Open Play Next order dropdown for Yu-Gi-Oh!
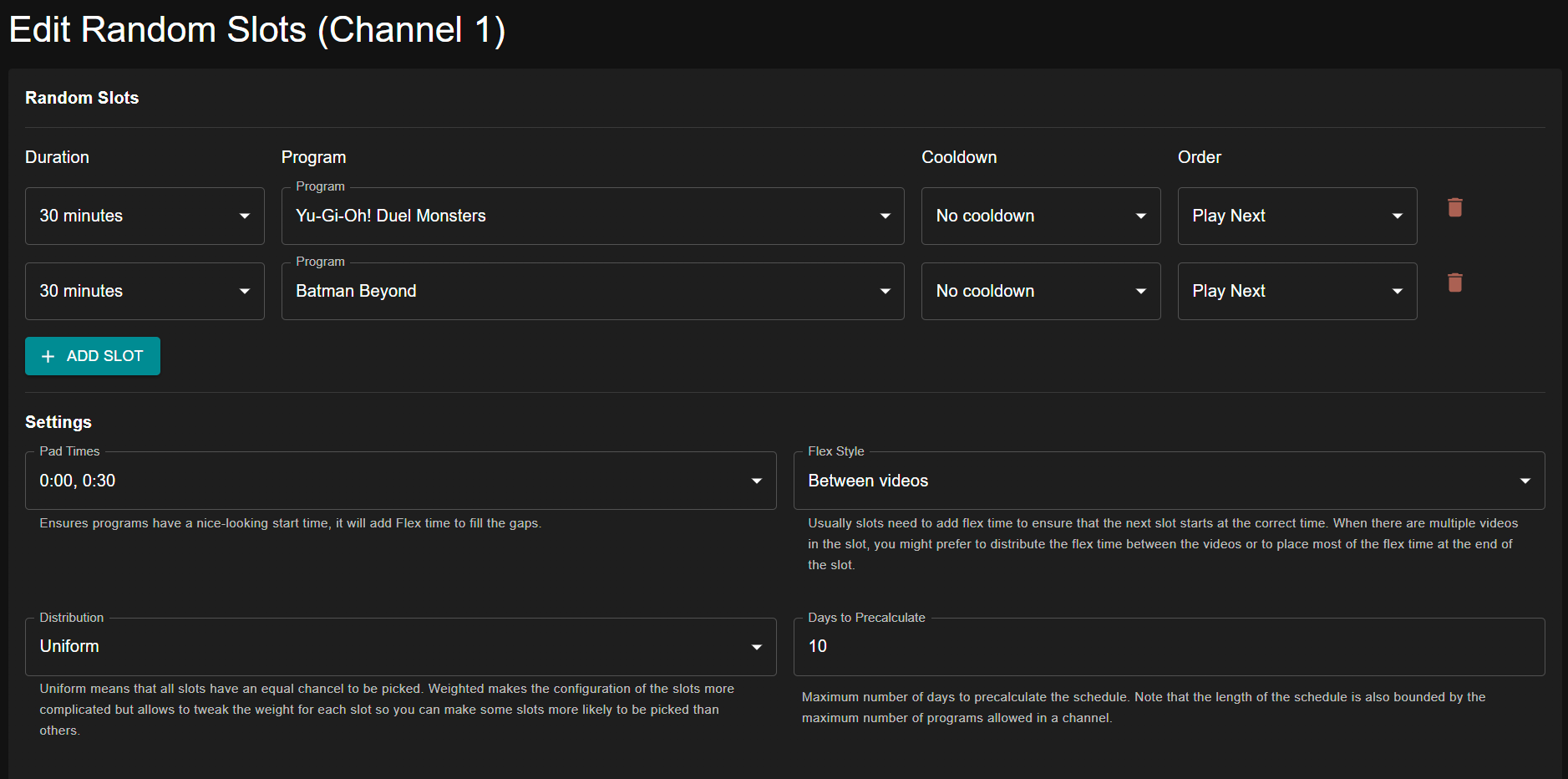The height and width of the screenshot is (779, 1568). tap(1297, 216)
